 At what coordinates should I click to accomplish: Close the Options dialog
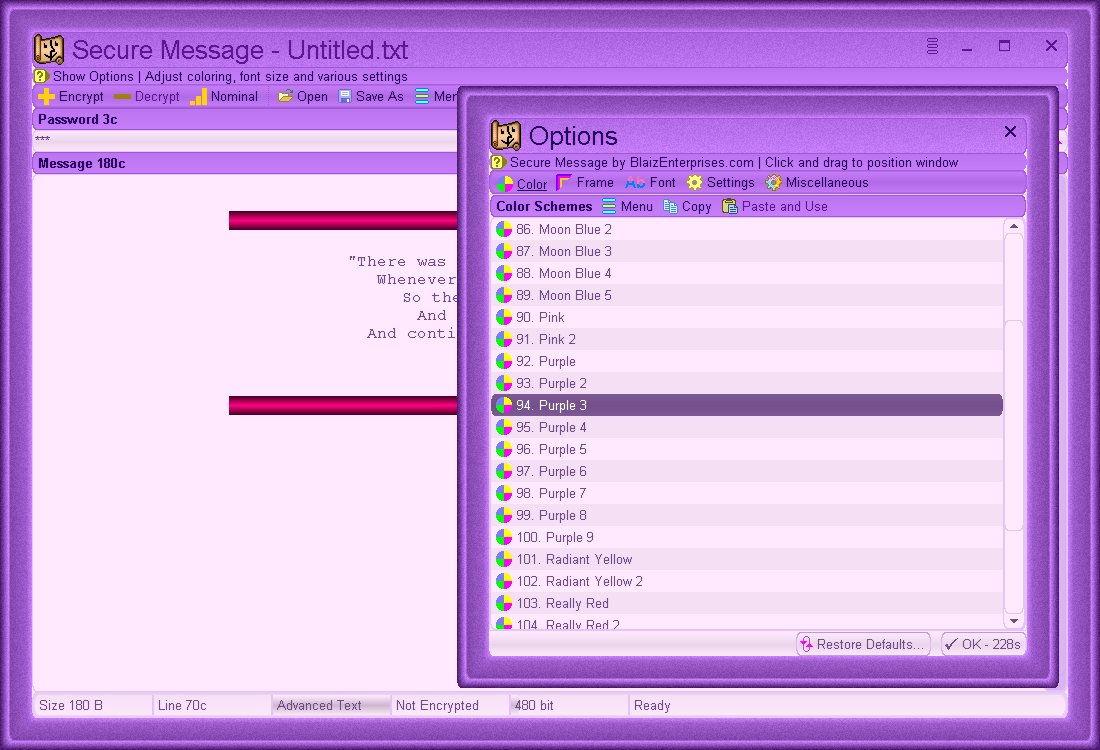[x=1010, y=132]
